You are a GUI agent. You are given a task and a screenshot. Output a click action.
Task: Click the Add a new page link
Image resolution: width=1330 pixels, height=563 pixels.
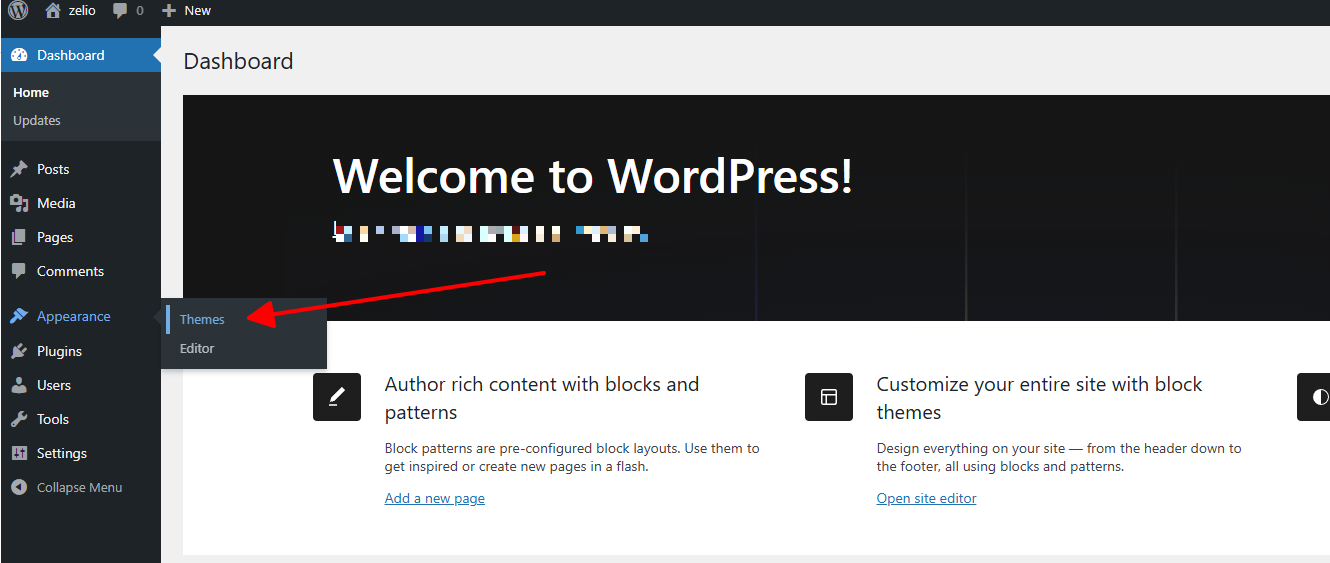[435, 498]
